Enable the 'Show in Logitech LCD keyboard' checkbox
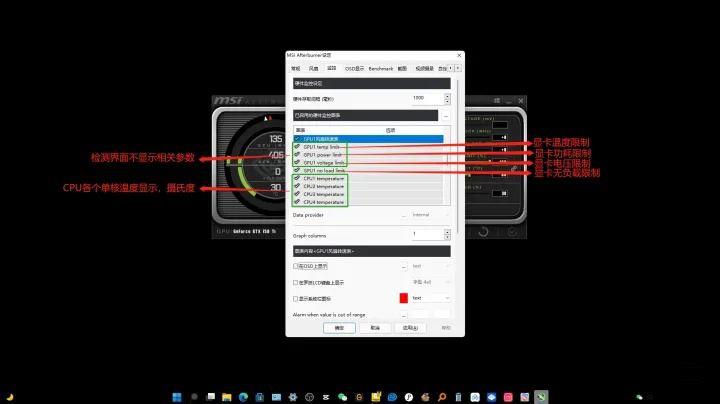This screenshot has height=404, width=720. [295, 282]
